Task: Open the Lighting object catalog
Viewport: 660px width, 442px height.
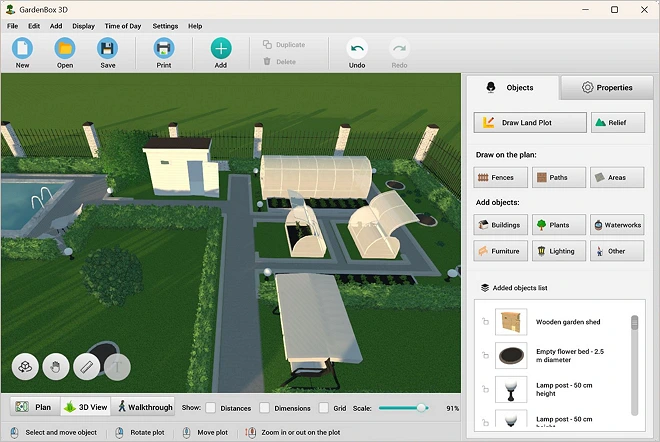Action: 559,251
